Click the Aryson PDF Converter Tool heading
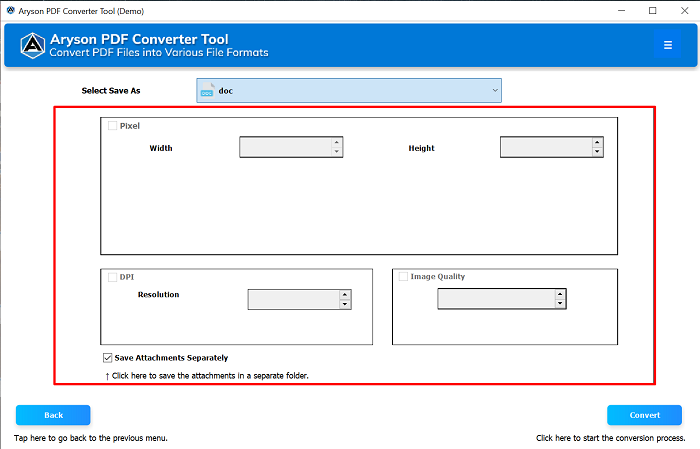The width and height of the screenshot is (700, 449). click(139, 39)
